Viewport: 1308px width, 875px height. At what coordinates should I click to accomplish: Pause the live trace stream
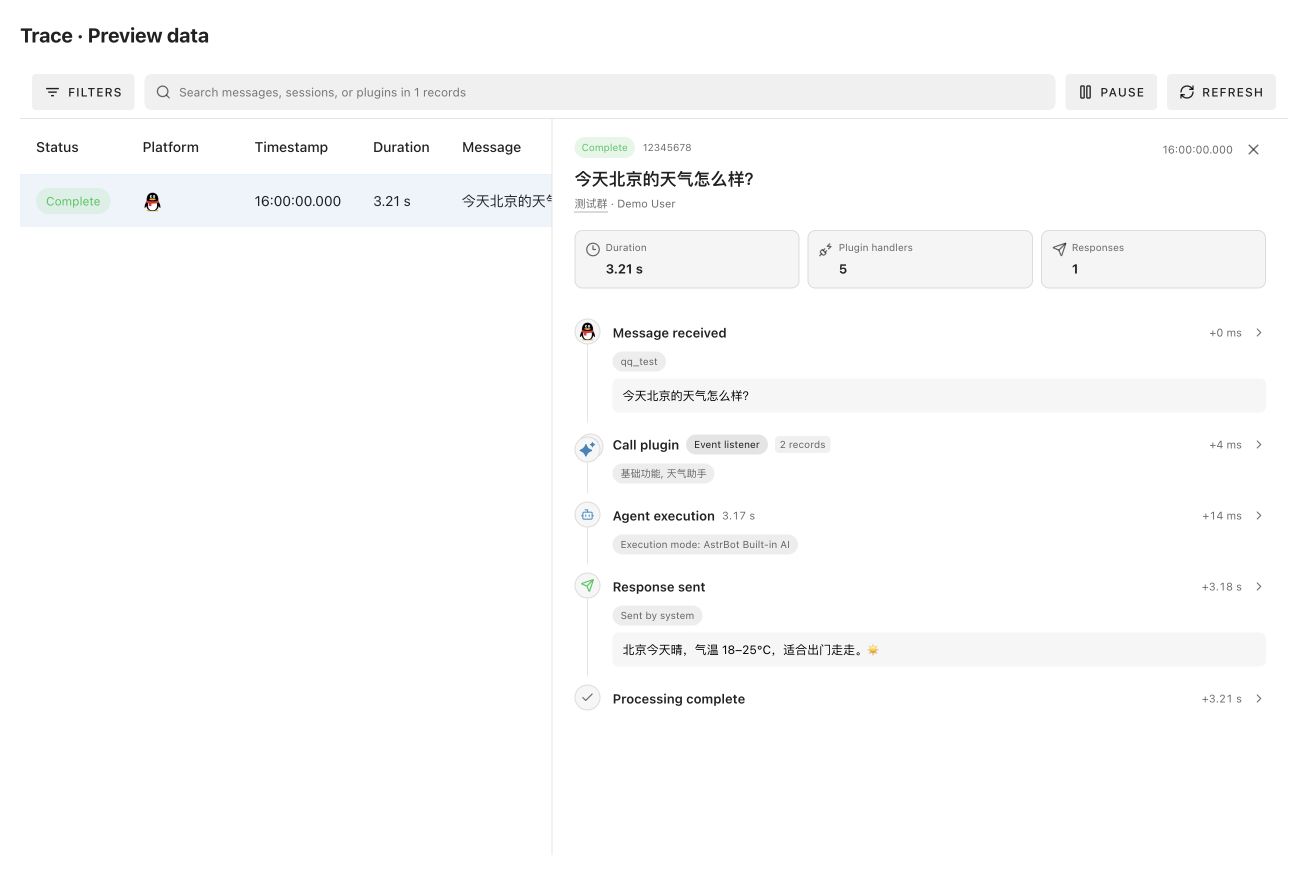tap(1111, 92)
